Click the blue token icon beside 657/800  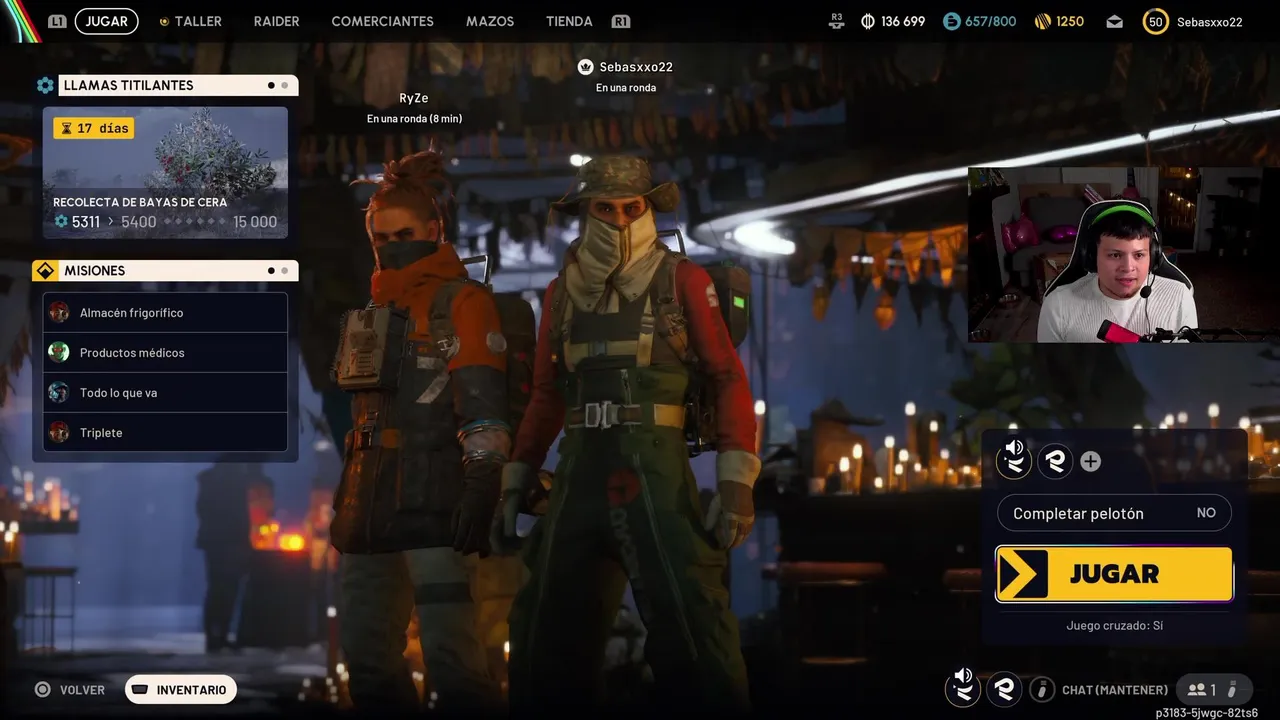click(x=952, y=21)
